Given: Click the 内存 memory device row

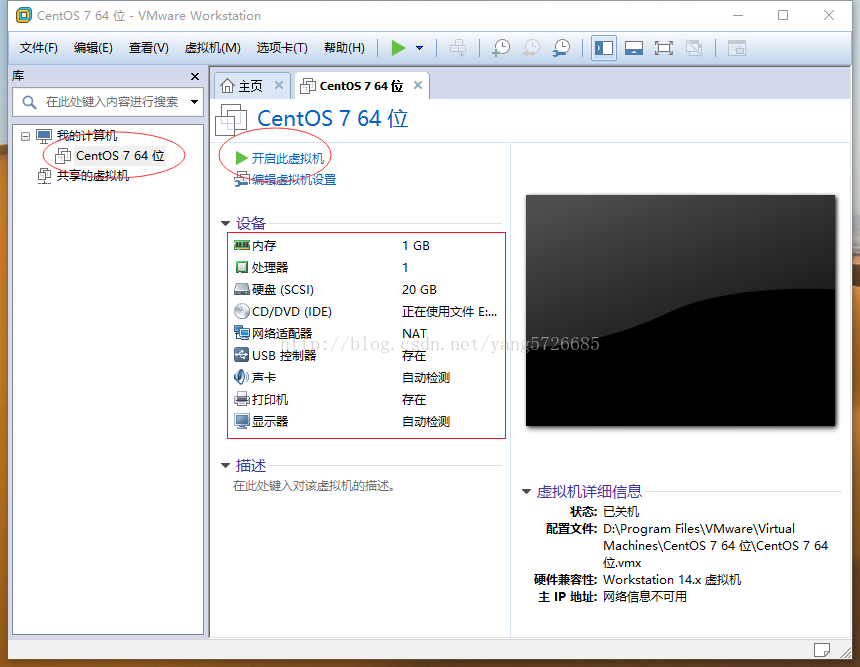Looking at the screenshot, I should point(366,246).
